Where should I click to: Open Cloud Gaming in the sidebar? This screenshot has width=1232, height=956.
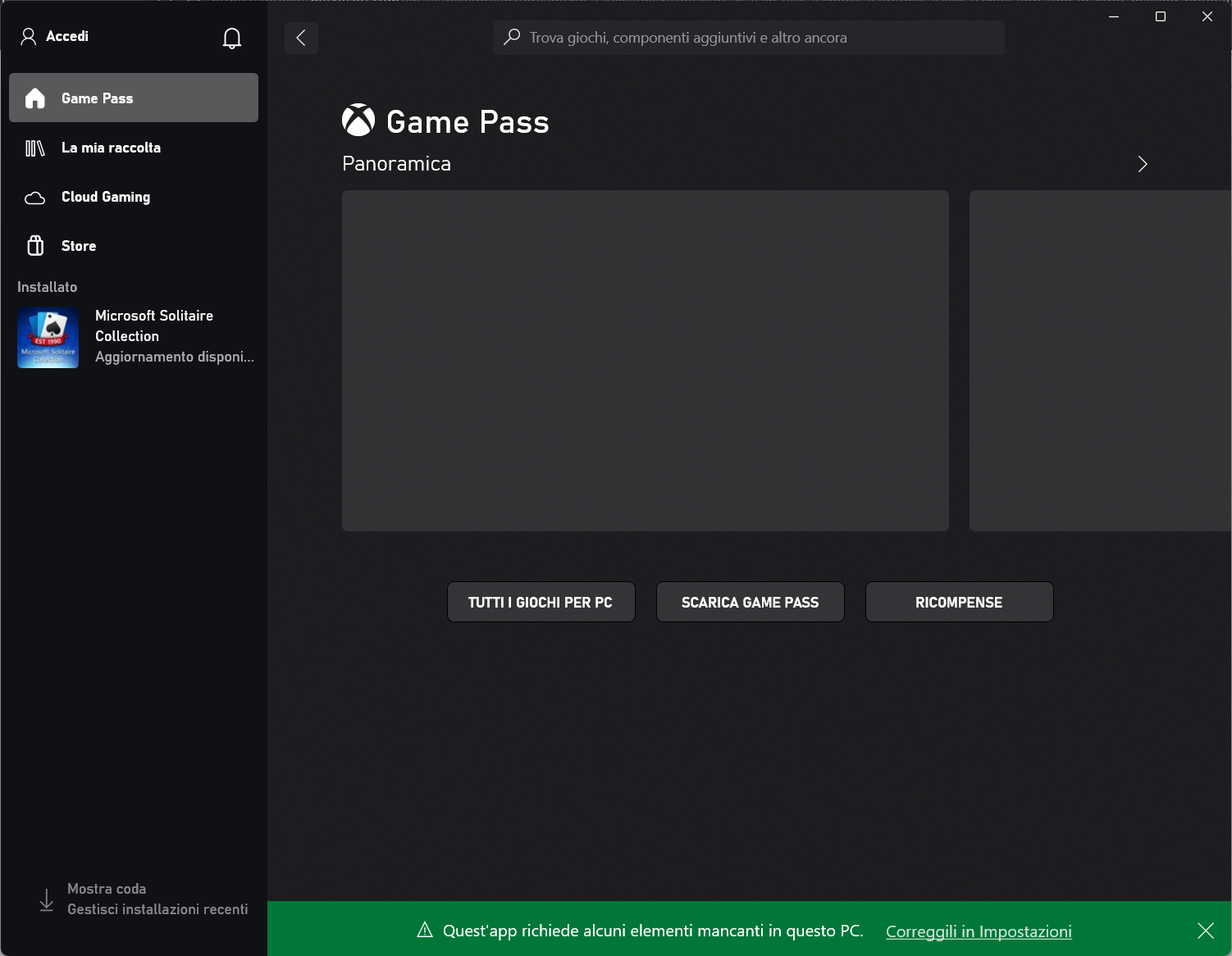134,197
